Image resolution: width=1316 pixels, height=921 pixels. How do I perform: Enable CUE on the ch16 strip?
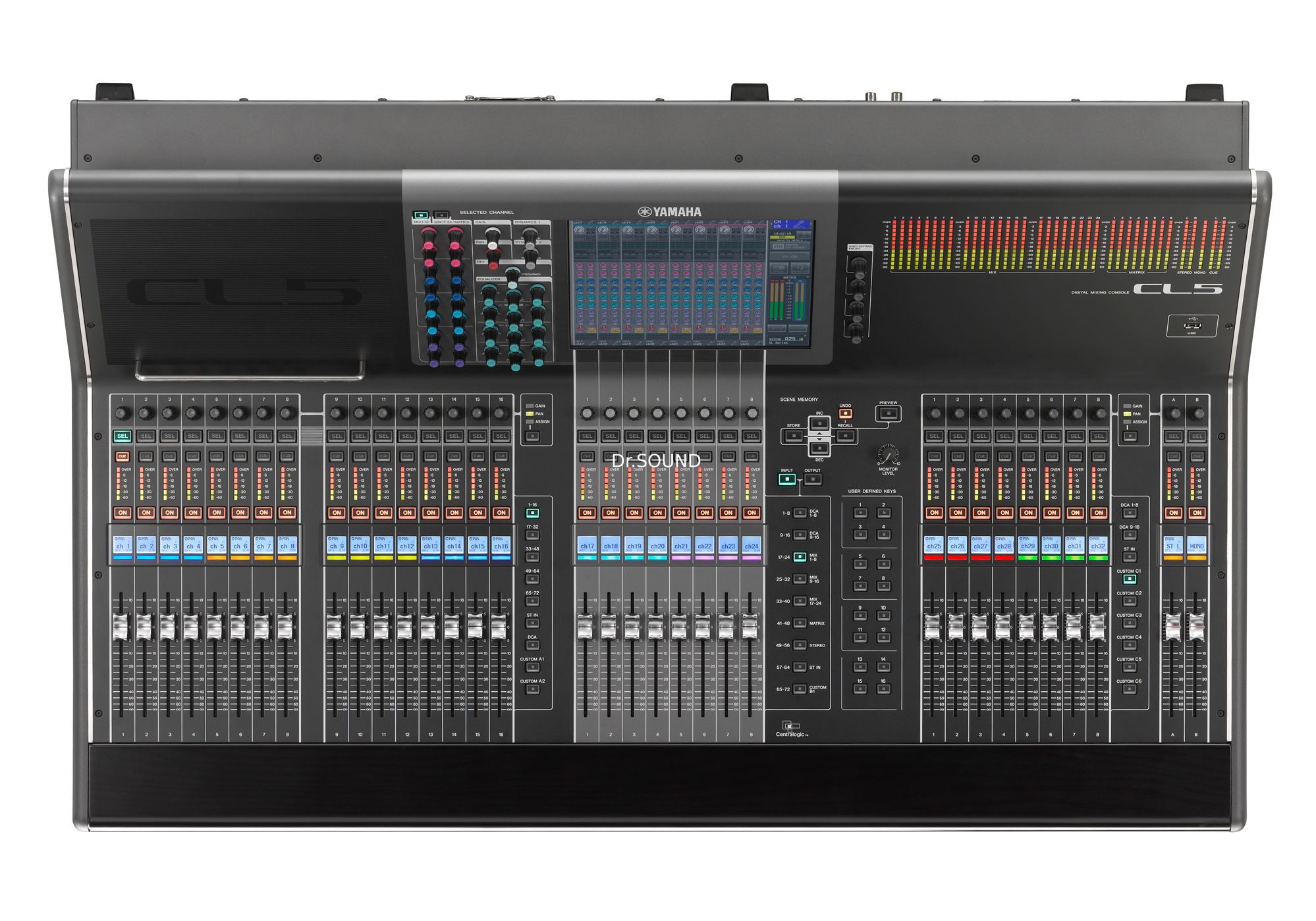[x=501, y=456]
